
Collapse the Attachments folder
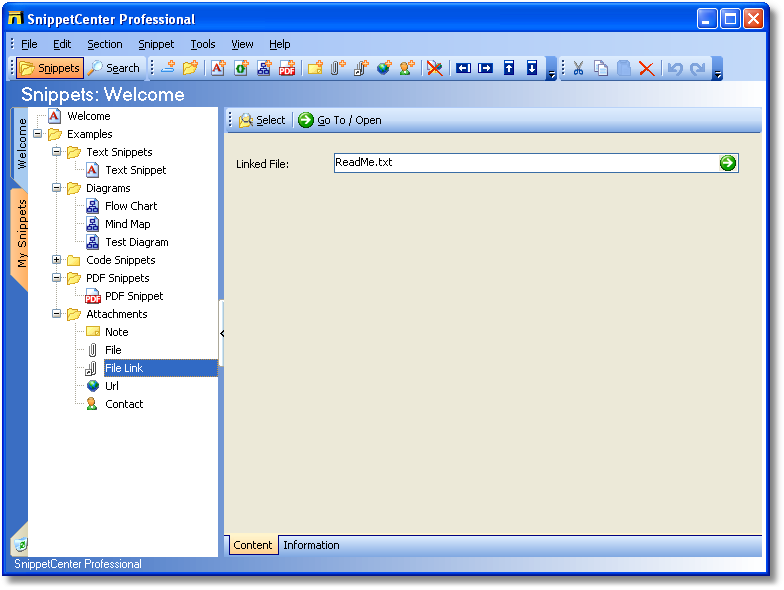[56, 314]
